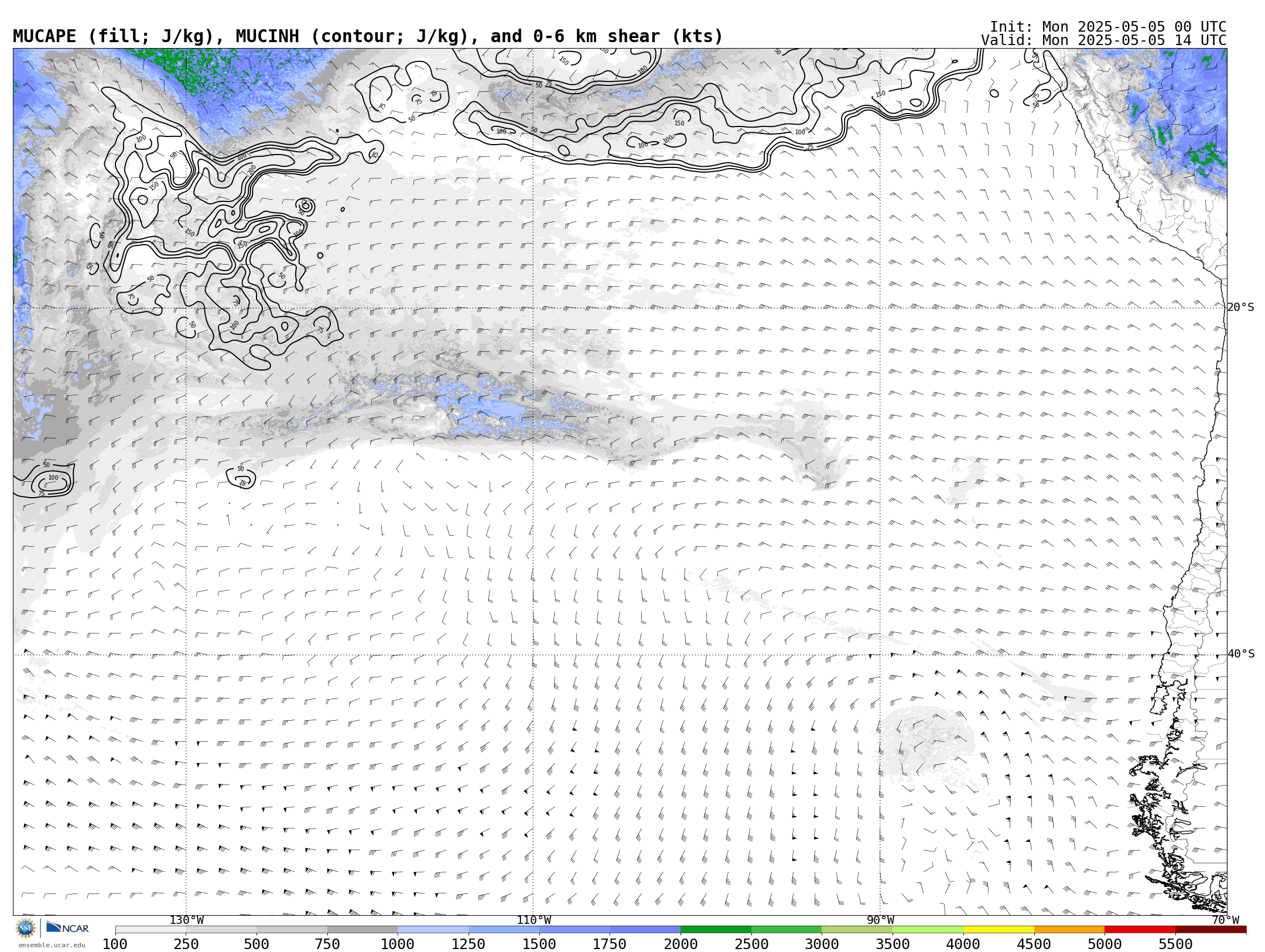Click the Init: Mon 2025-05-05 00 UTC text
Screen dimensions: 1265x952
click(x=1108, y=27)
